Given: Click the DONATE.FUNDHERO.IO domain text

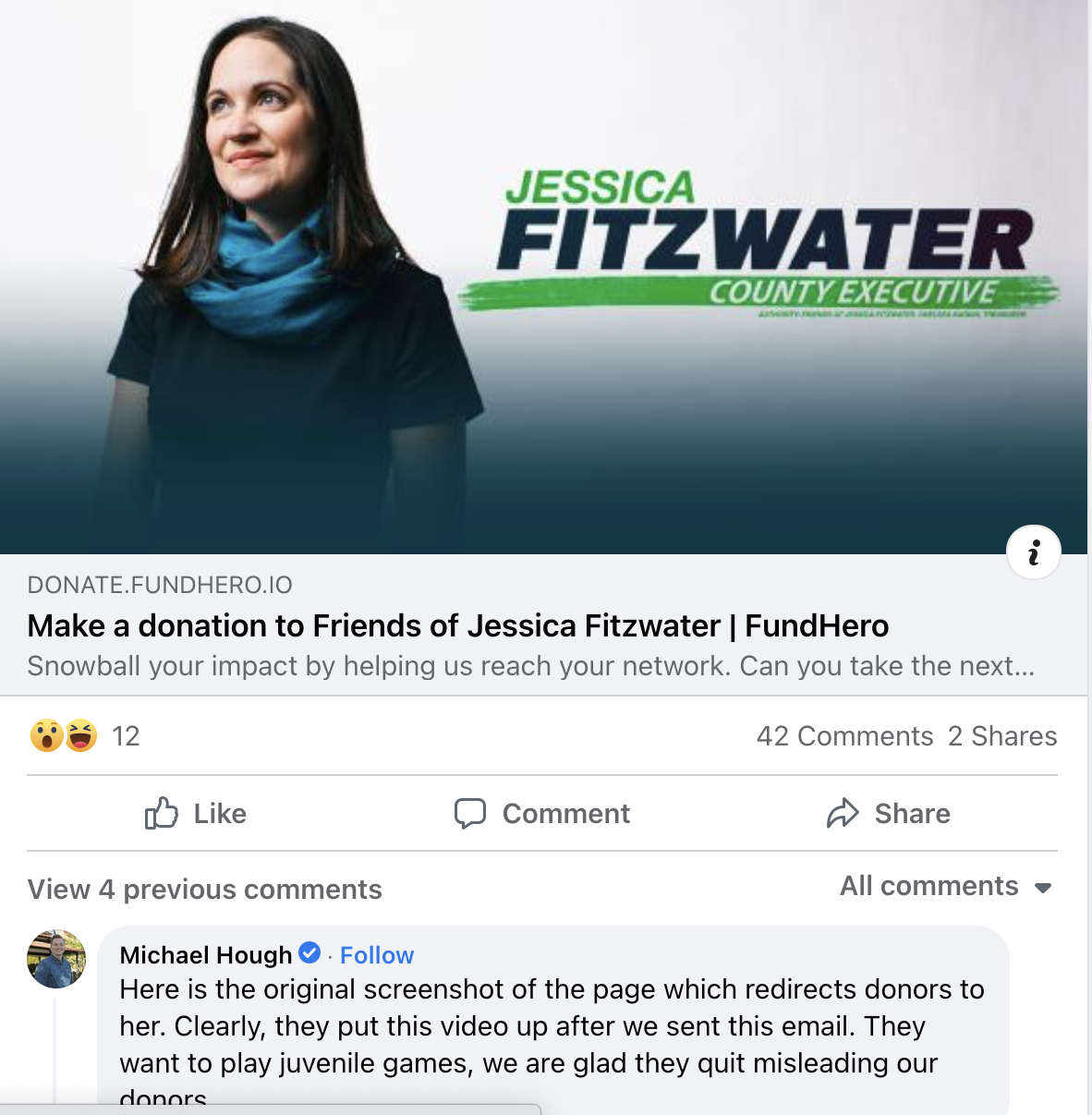Looking at the screenshot, I should pos(160,585).
